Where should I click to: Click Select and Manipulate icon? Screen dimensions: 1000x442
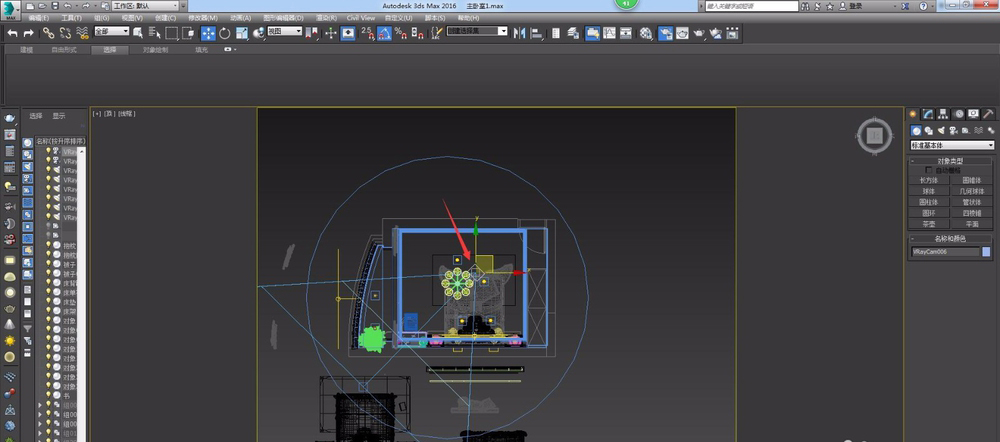(330, 33)
